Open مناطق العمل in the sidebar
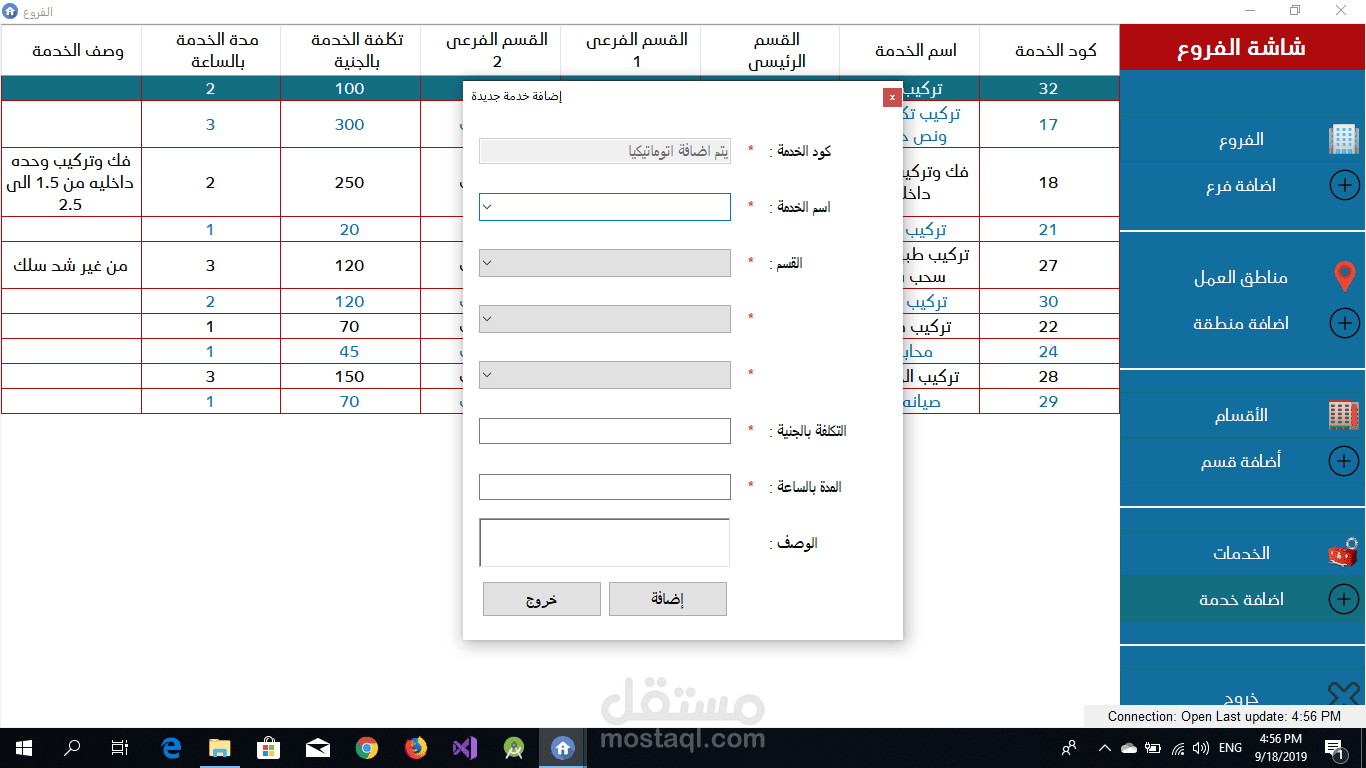This screenshot has height=768, width=1366. click(1239, 277)
